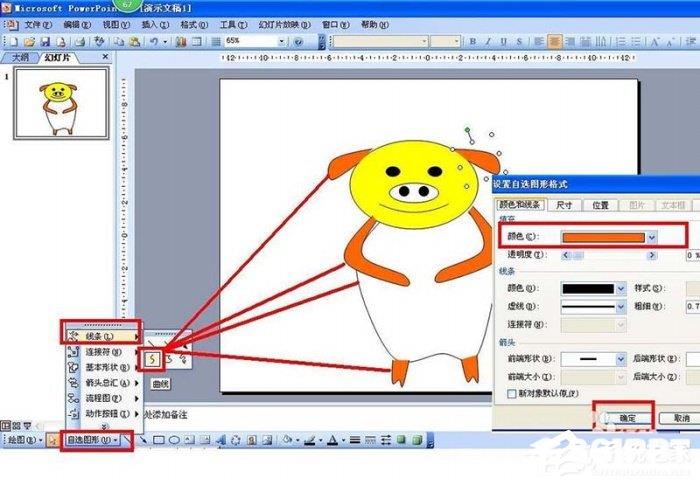Viewport: 700px width, 485px height.
Task: Toggle Center alignment button
Action: pyautogui.click(x=554, y=42)
